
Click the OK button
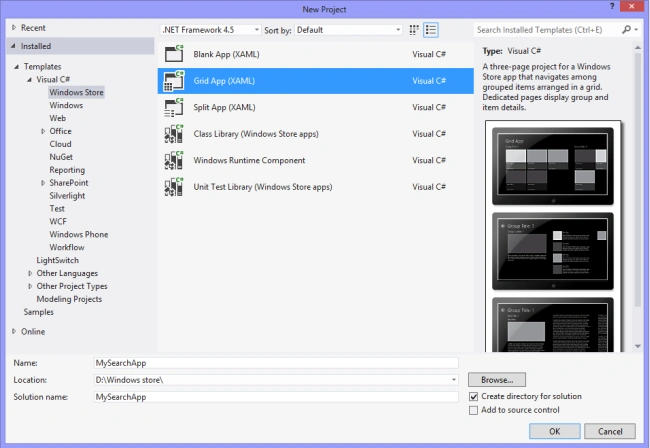pos(555,431)
